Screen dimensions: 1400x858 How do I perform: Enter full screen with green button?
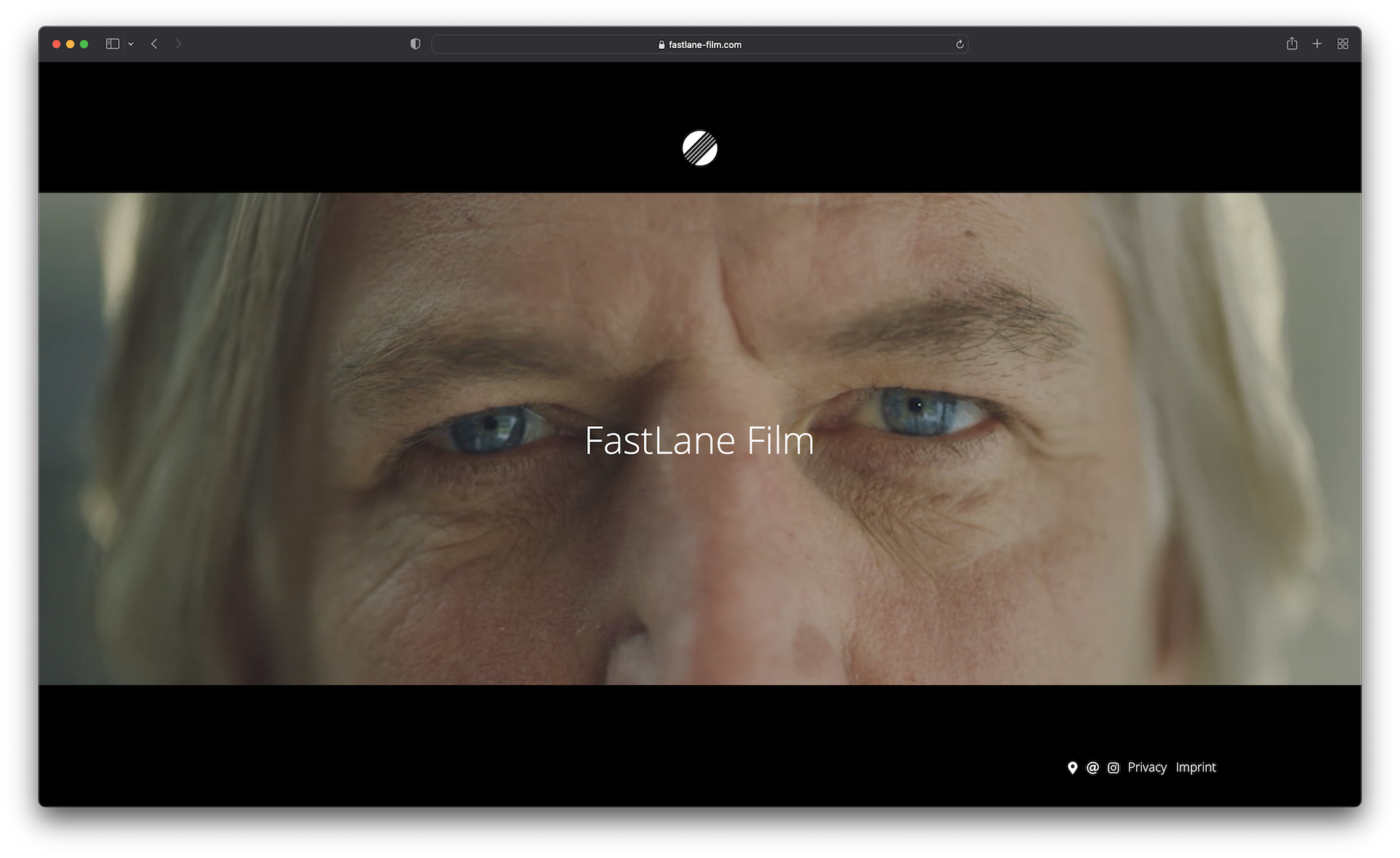click(84, 44)
